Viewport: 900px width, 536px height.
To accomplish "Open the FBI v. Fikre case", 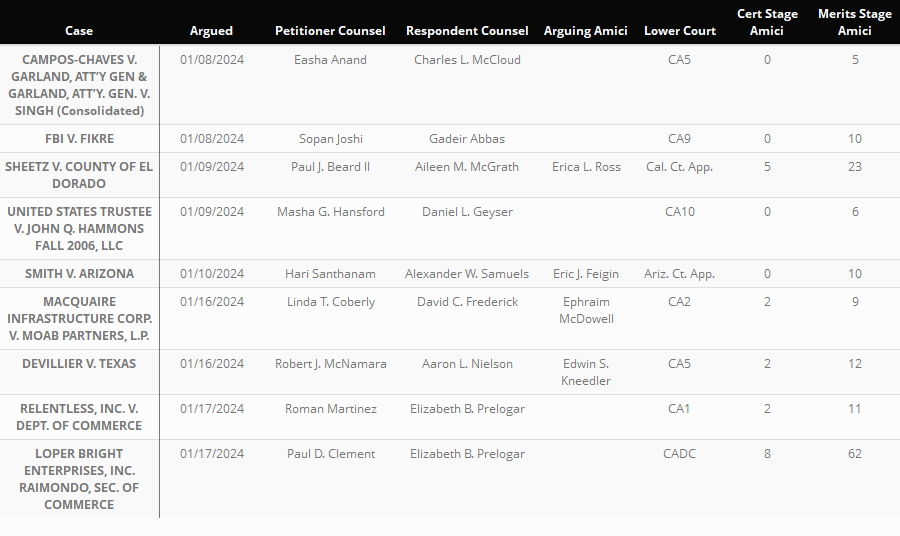I will (79, 139).
